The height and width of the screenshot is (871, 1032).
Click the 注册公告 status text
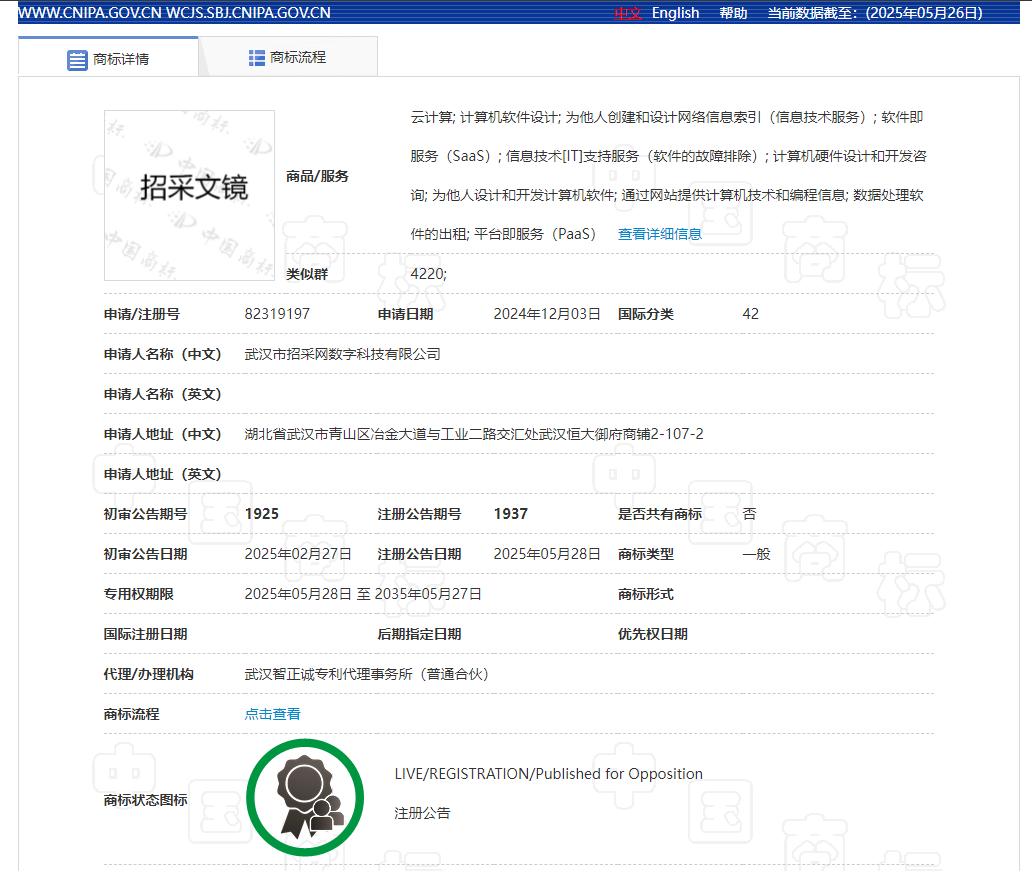[x=423, y=813]
